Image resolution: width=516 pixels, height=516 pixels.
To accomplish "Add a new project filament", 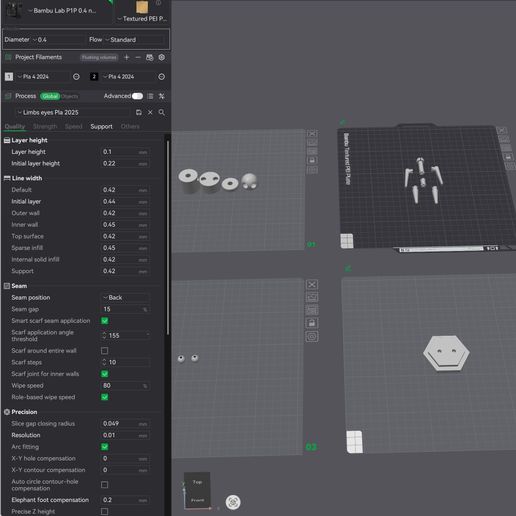I will (x=126, y=57).
